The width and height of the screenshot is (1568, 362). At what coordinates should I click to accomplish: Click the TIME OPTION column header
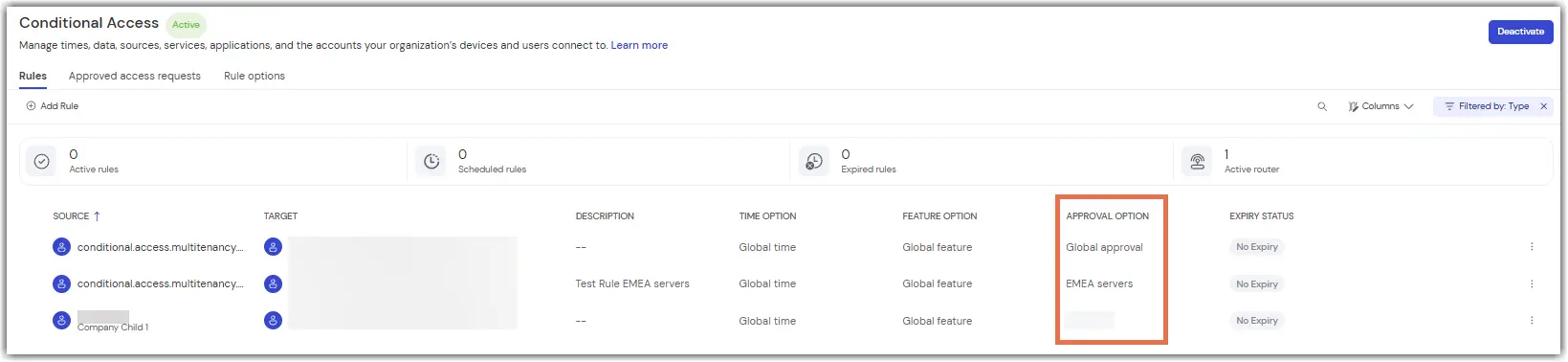pyautogui.click(x=767, y=216)
